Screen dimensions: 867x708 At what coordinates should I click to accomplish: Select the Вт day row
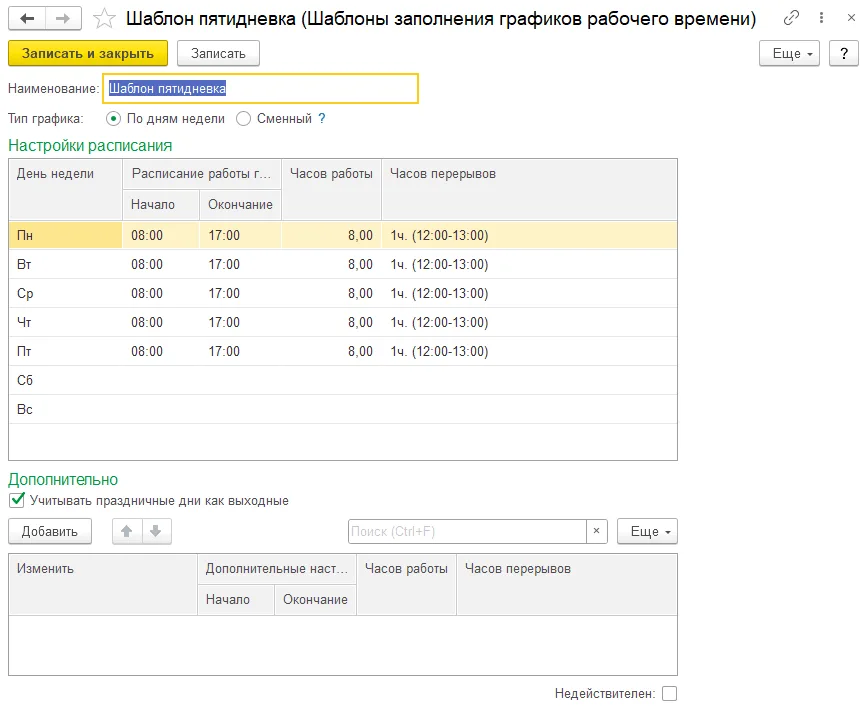343,264
